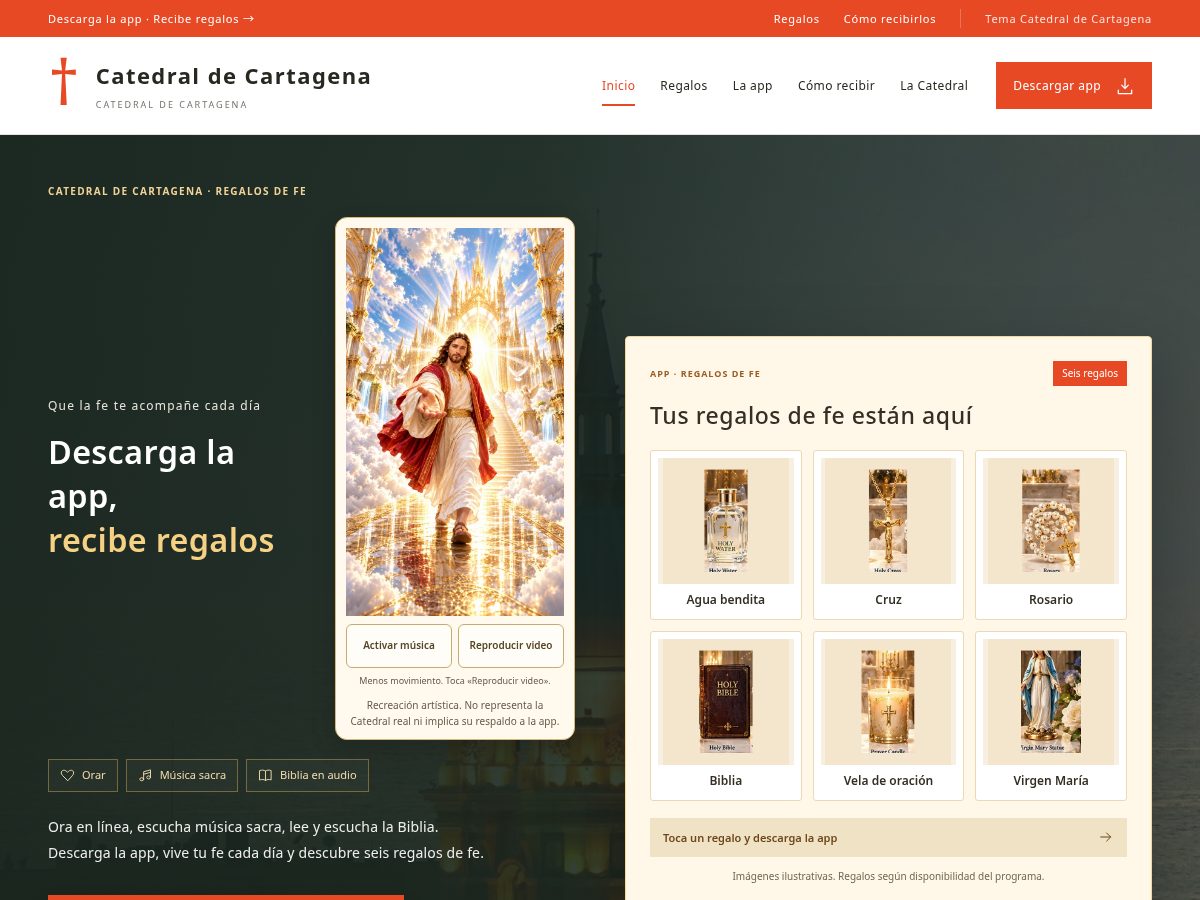This screenshot has width=1200, height=900.
Task: Click the arrow on the gift download bar
Action: tap(1105, 837)
